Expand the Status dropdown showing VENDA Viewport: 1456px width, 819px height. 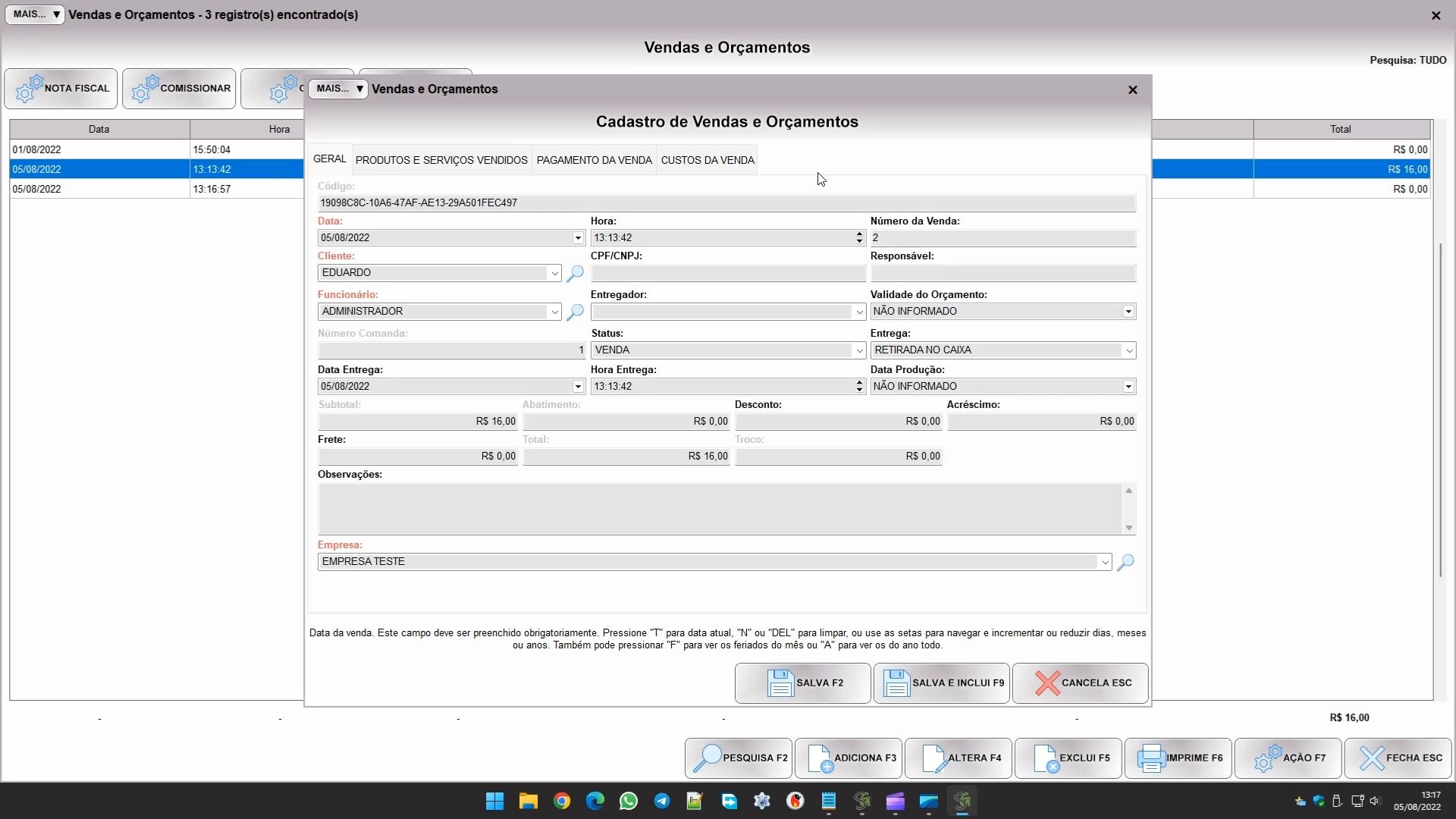click(858, 350)
